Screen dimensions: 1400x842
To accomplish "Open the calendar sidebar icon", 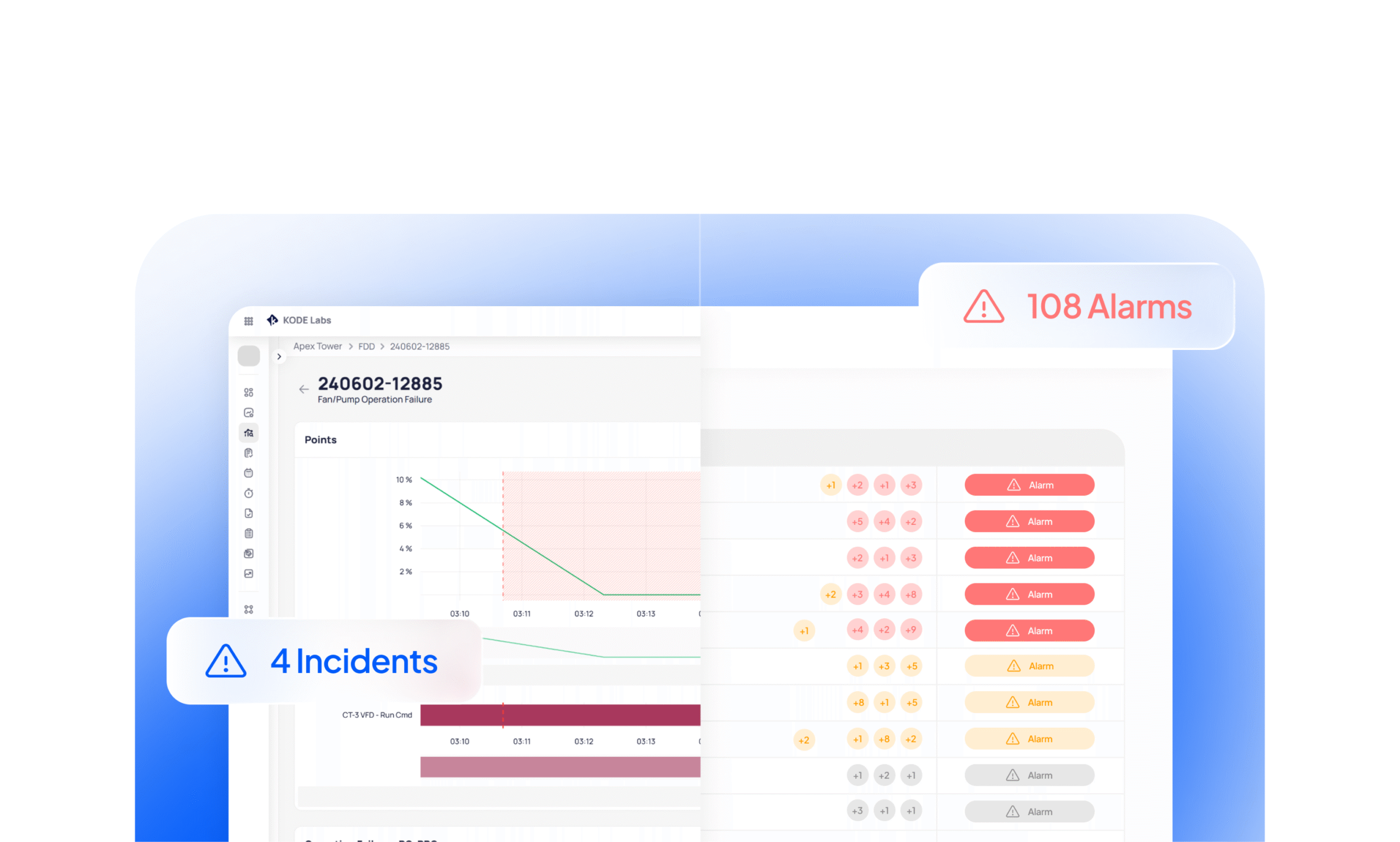I will [x=249, y=473].
